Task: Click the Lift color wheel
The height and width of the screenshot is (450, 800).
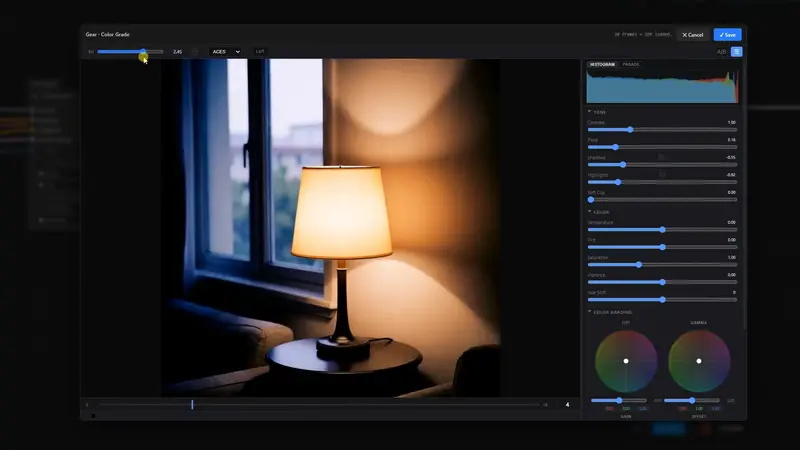Action: click(x=626, y=361)
